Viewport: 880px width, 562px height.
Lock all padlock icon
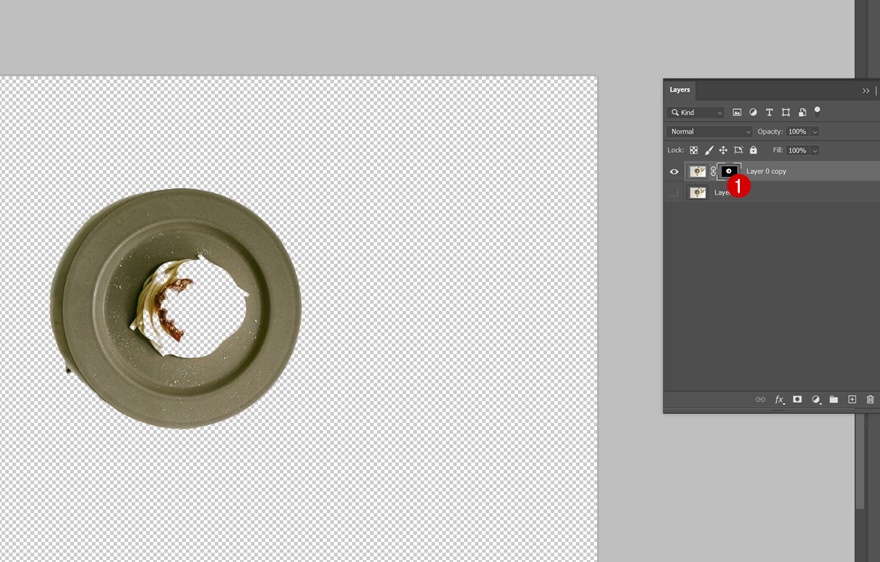click(753, 150)
